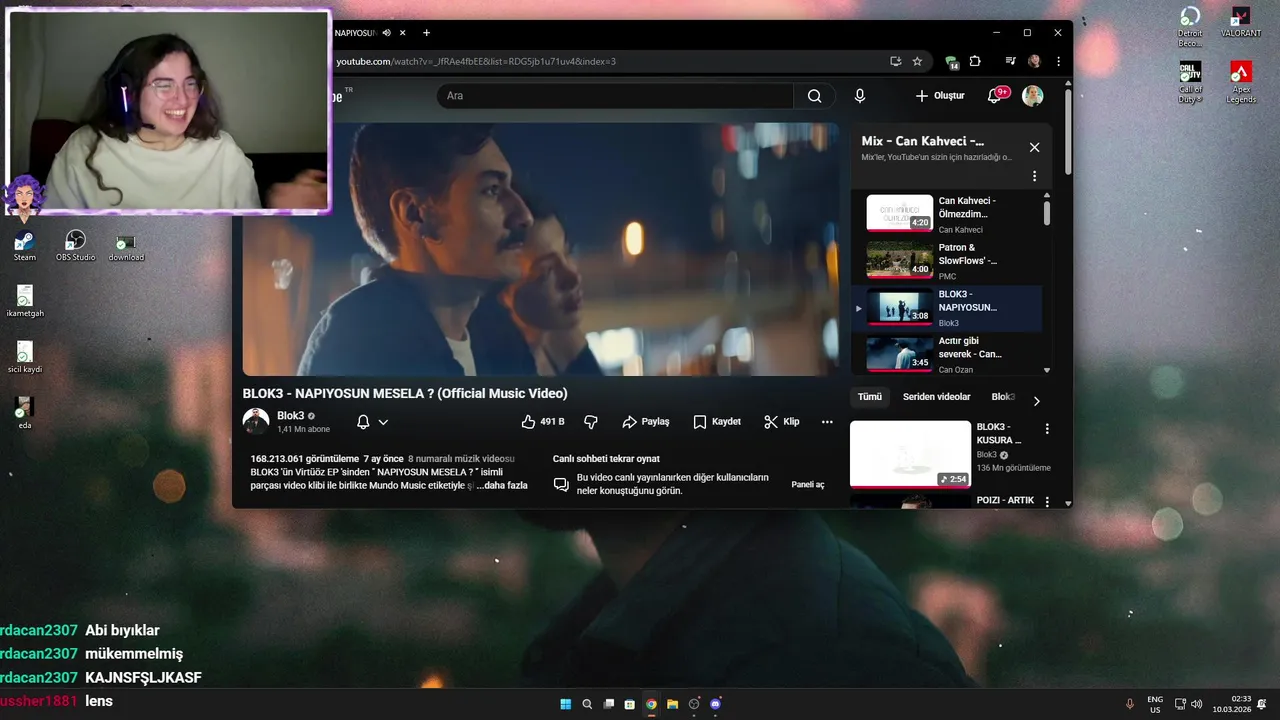Open BLOK3 - KUSURA recommended video thumbnail
Screen dimensions: 1280x720
pyautogui.click(x=910, y=454)
